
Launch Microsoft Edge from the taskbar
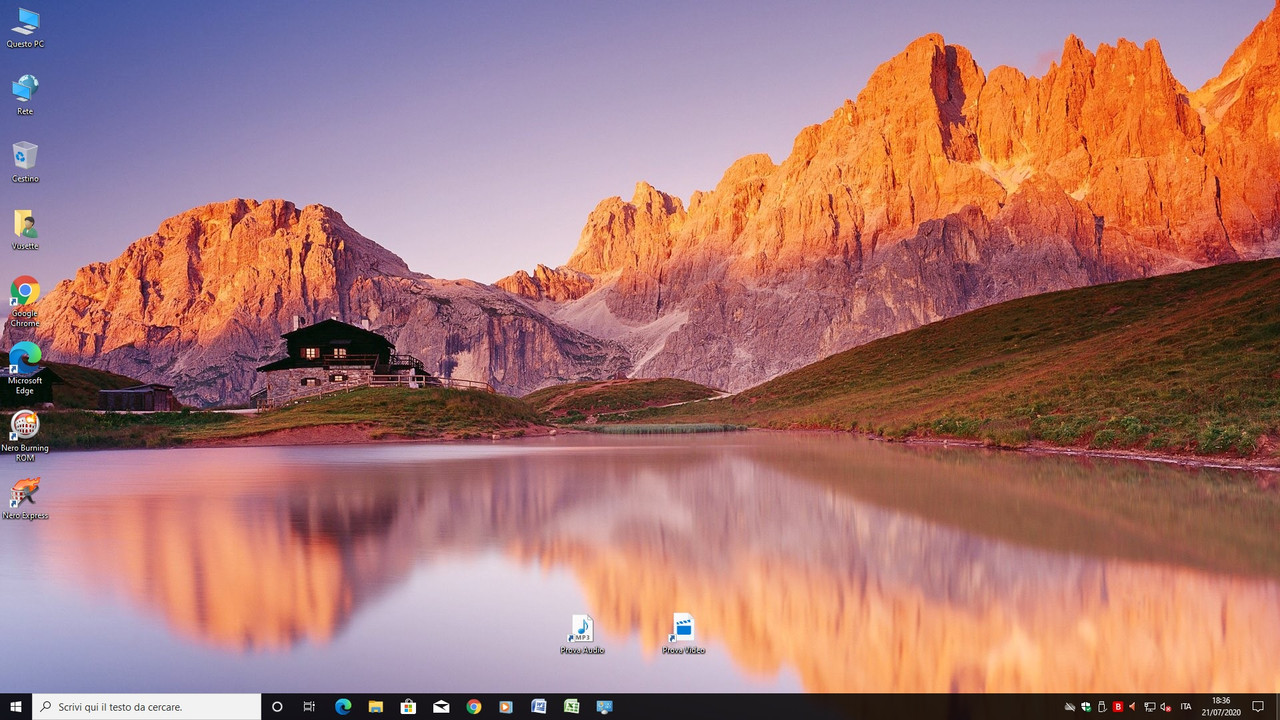[343, 707]
